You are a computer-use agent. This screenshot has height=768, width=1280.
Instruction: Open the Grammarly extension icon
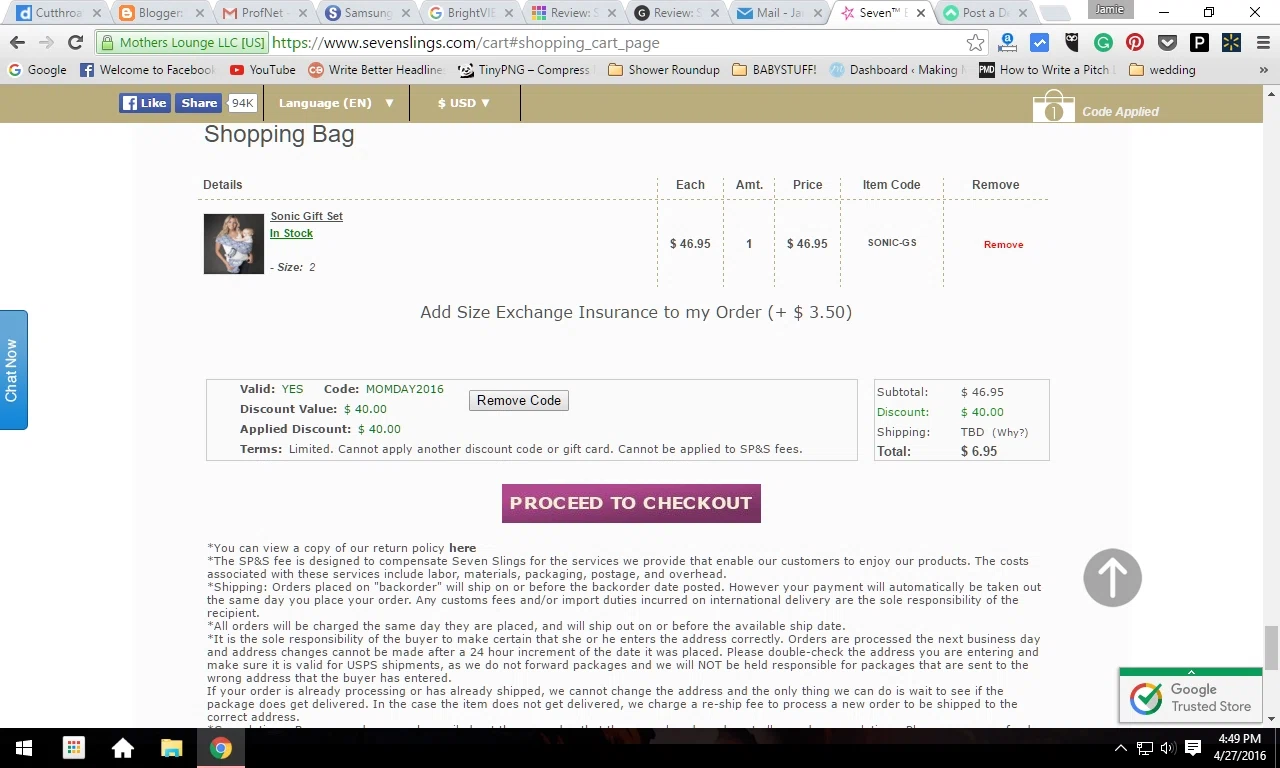[x=1103, y=43]
